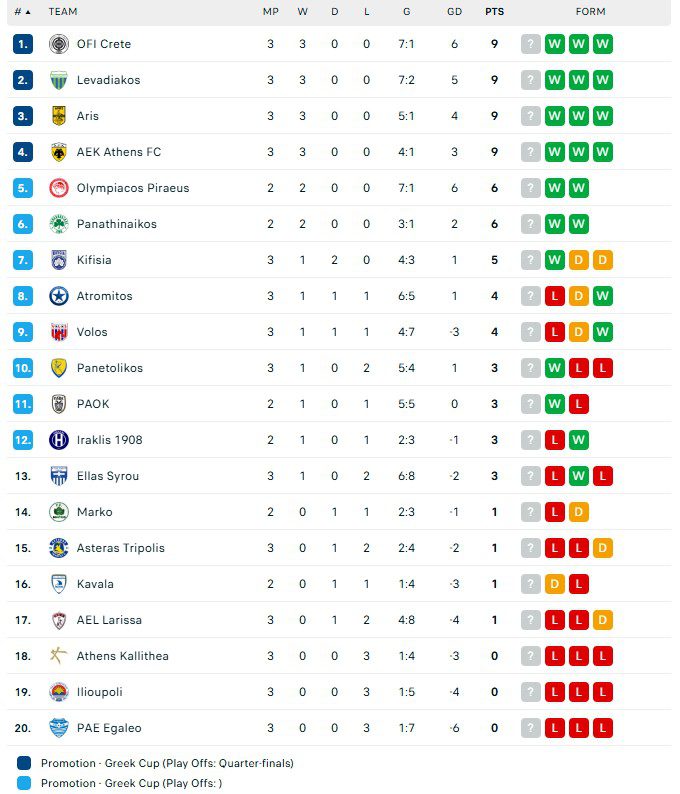Click the dark blue Quarter-finals legend swatch
Viewport: 680px width, 794px height.
25,763
